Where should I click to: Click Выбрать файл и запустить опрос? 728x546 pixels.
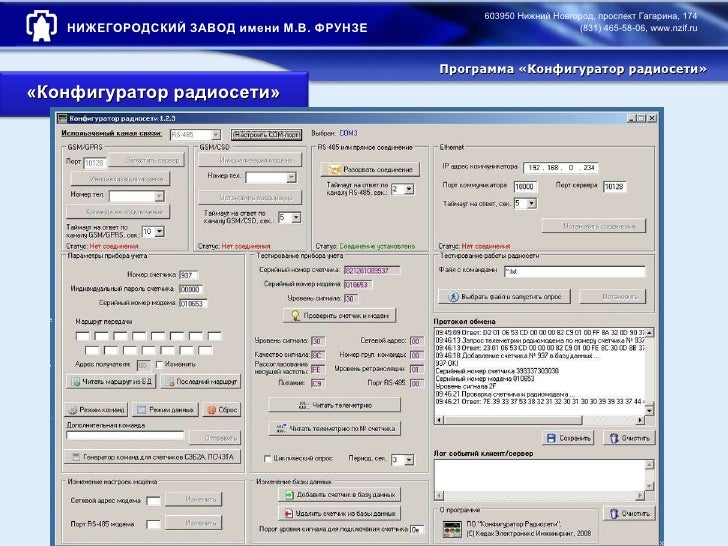[x=504, y=296]
